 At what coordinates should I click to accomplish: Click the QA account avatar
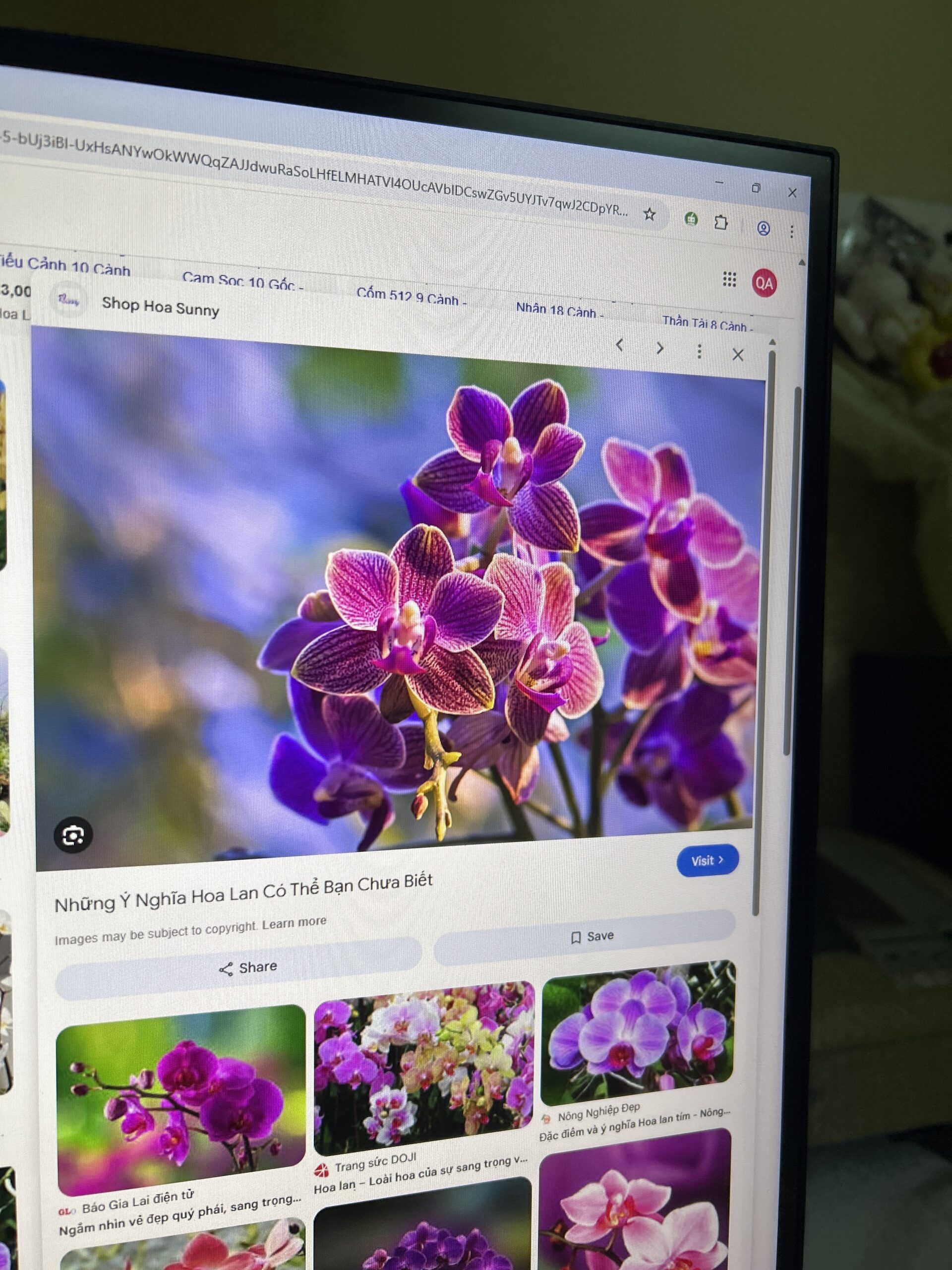point(765,283)
